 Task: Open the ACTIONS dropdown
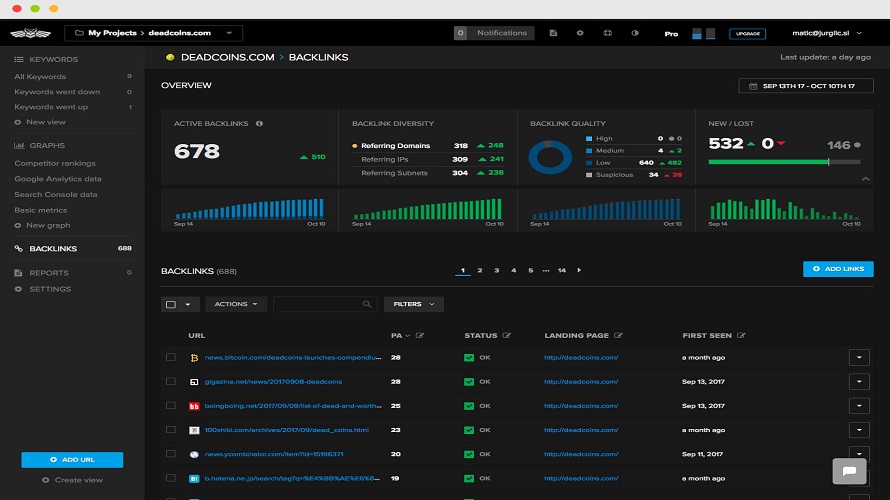pos(236,304)
